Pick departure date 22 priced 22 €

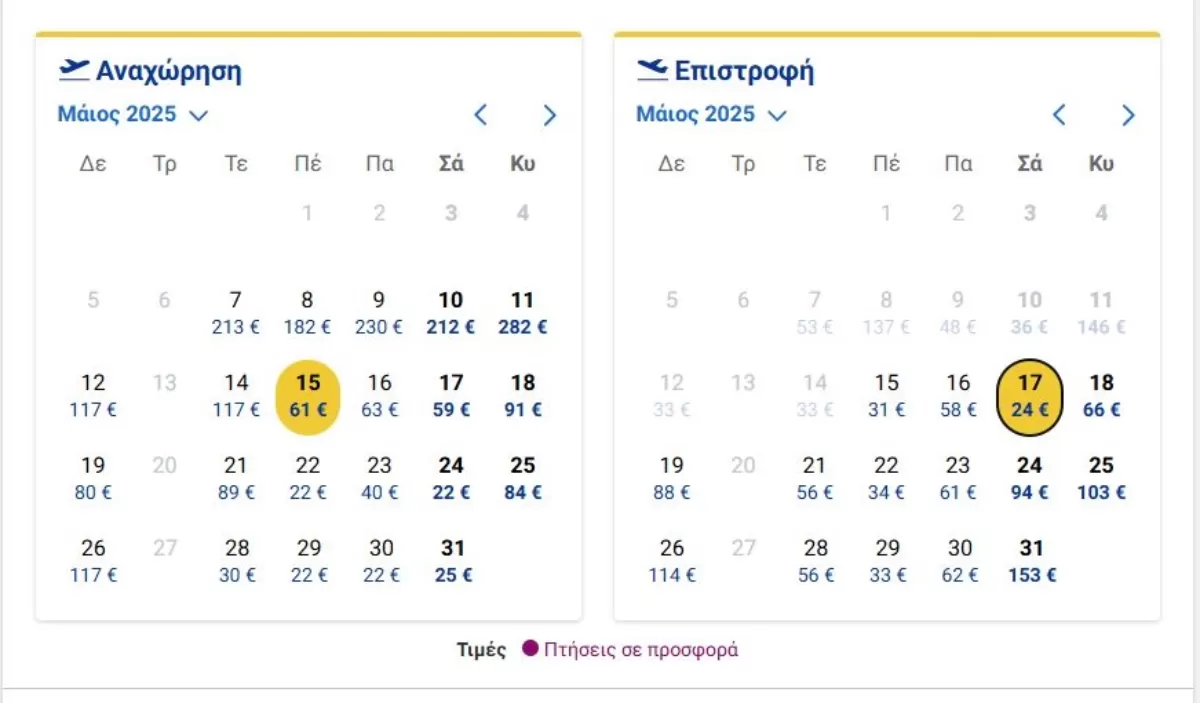click(308, 478)
